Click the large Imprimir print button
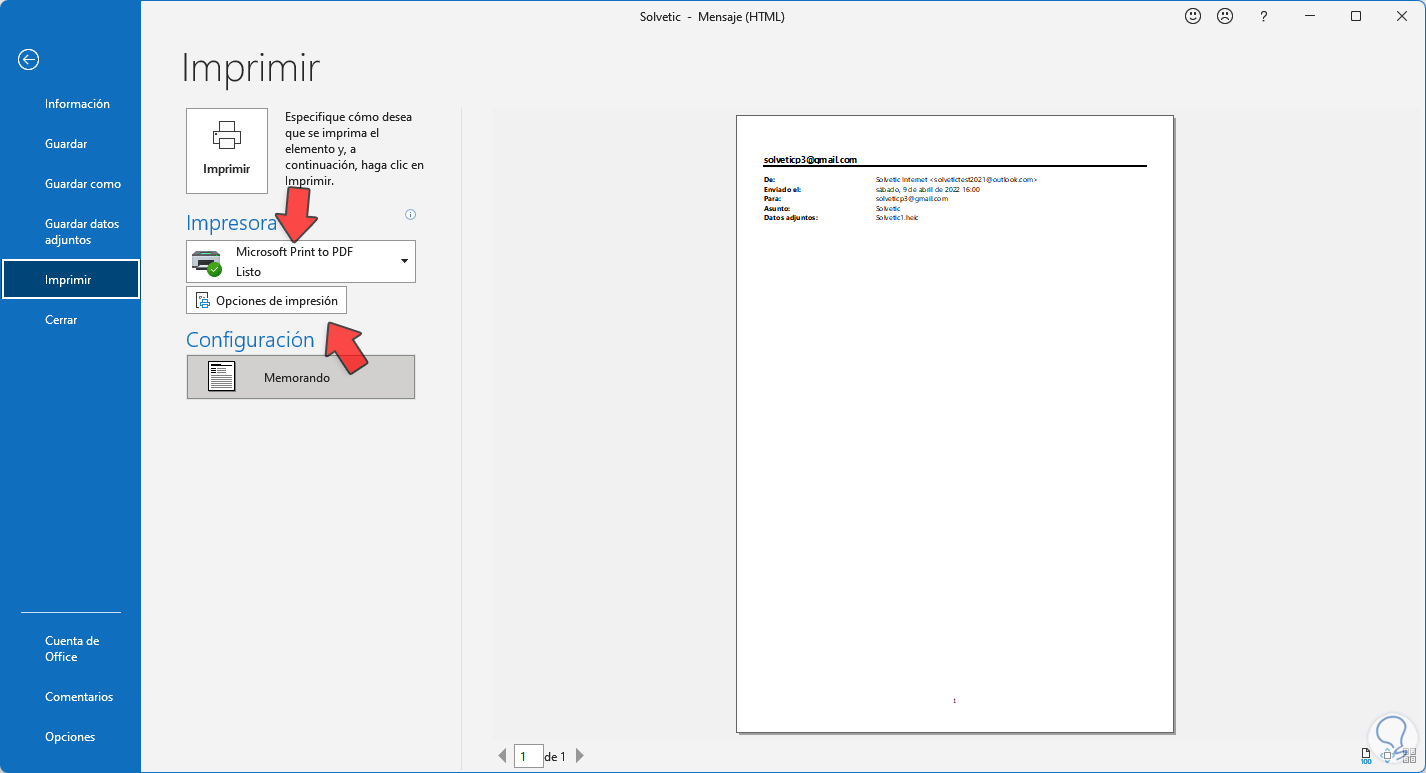Viewport: 1426px width, 773px height. [x=227, y=151]
